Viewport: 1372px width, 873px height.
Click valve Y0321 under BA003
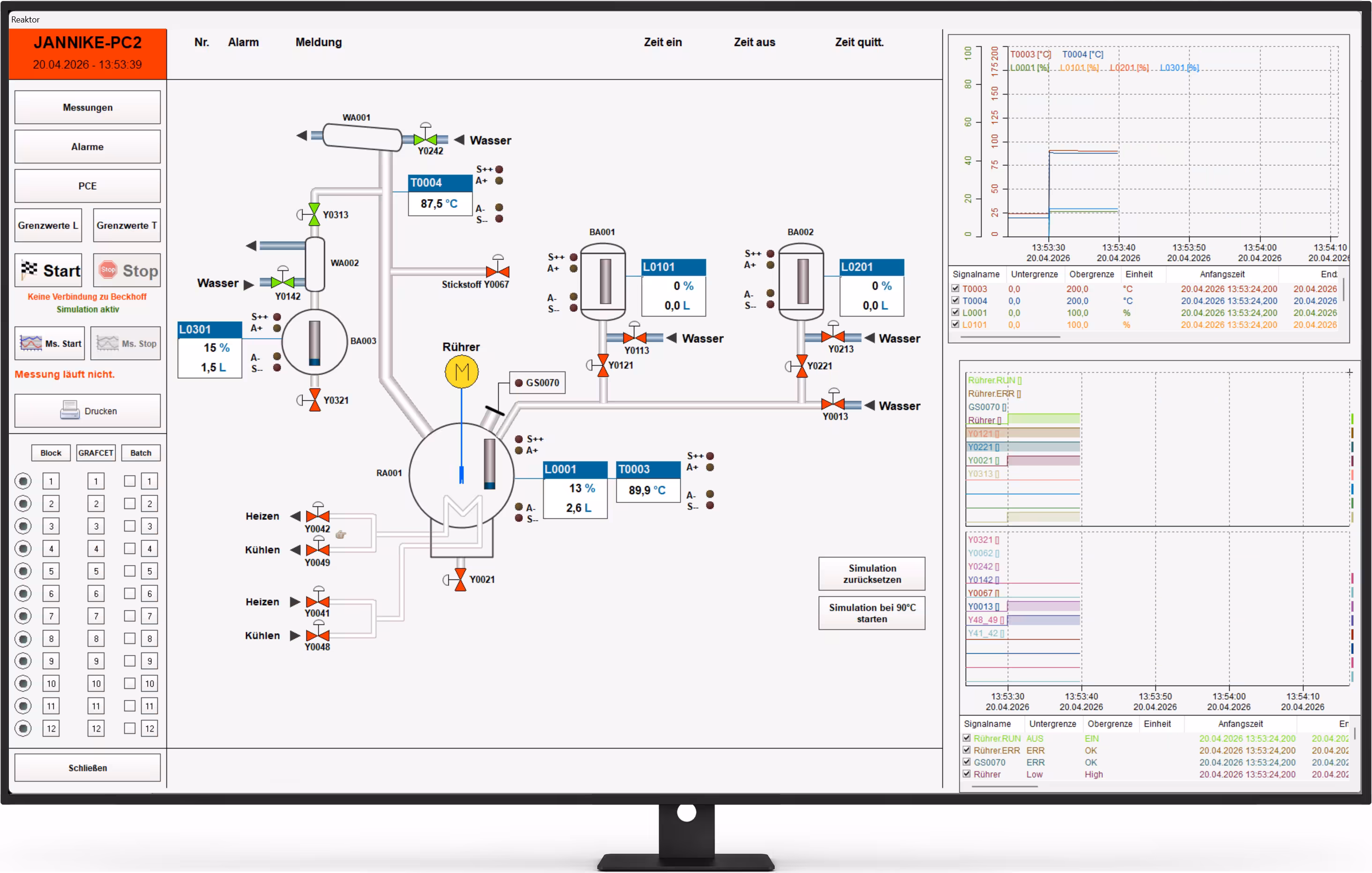314,400
